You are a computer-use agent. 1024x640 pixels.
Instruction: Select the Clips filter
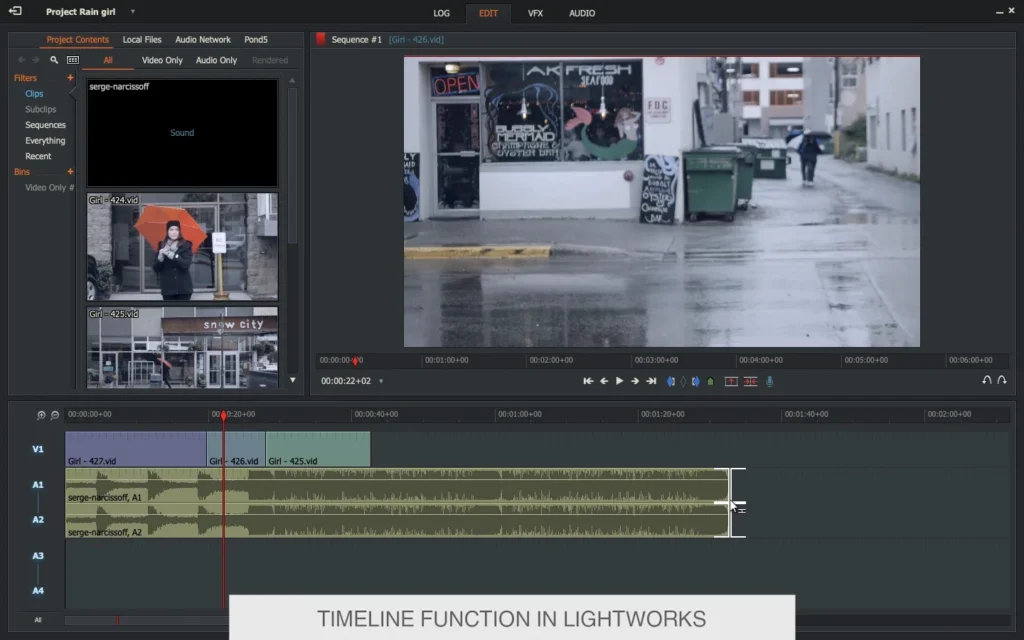click(x=34, y=94)
